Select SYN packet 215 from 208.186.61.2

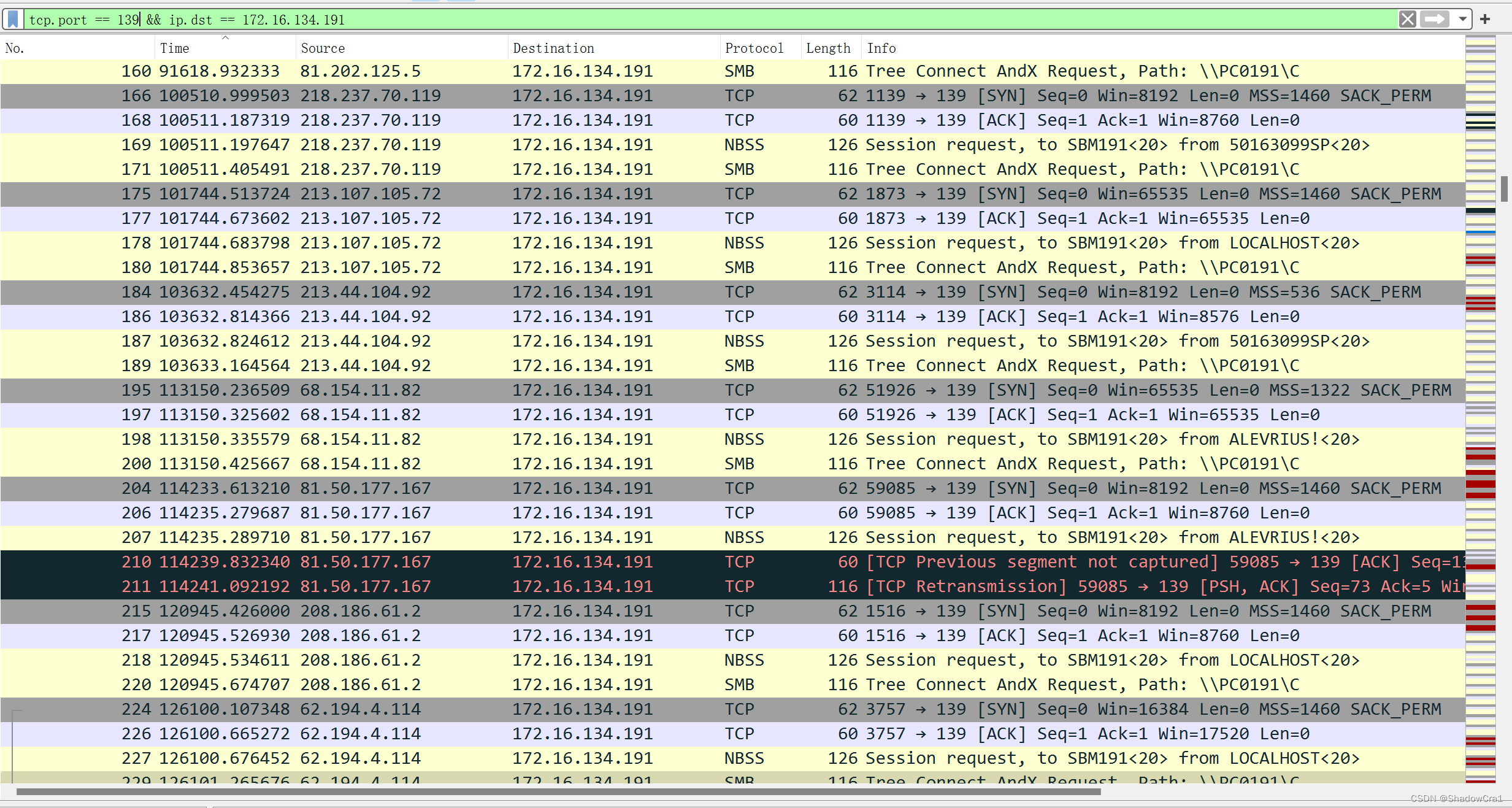[732, 611]
